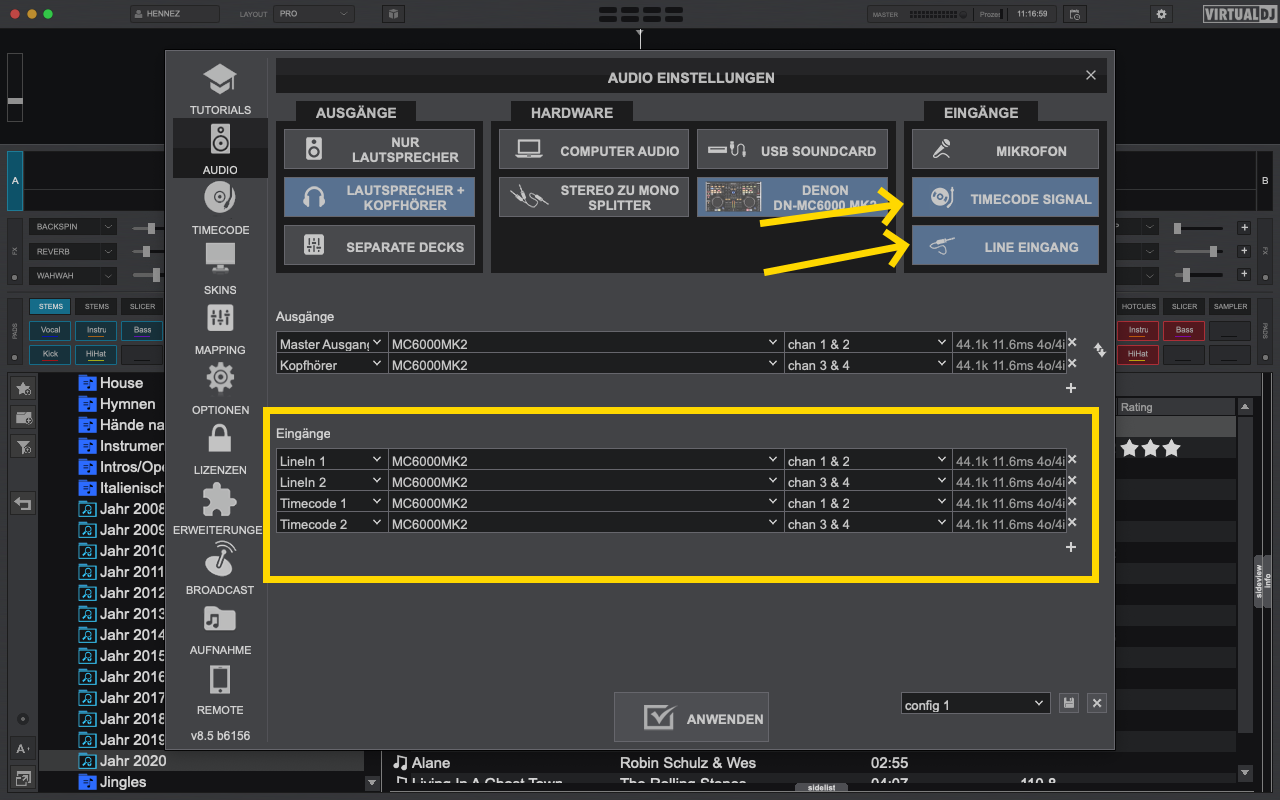Click the Anwenden apply button
This screenshot has width=1280, height=800.
point(691,717)
